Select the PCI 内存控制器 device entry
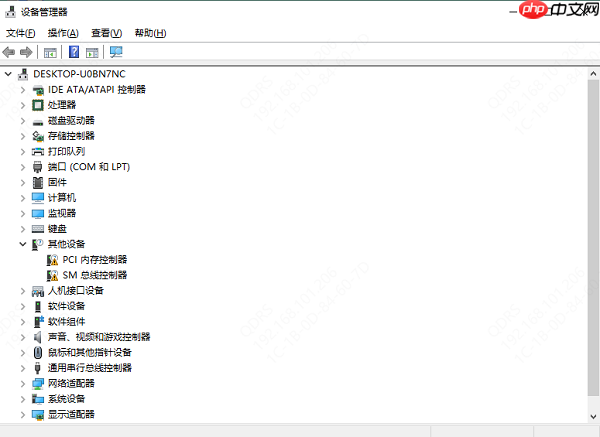Screen dimensions: 600x437 pyautogui.click(x=95, y=260)
